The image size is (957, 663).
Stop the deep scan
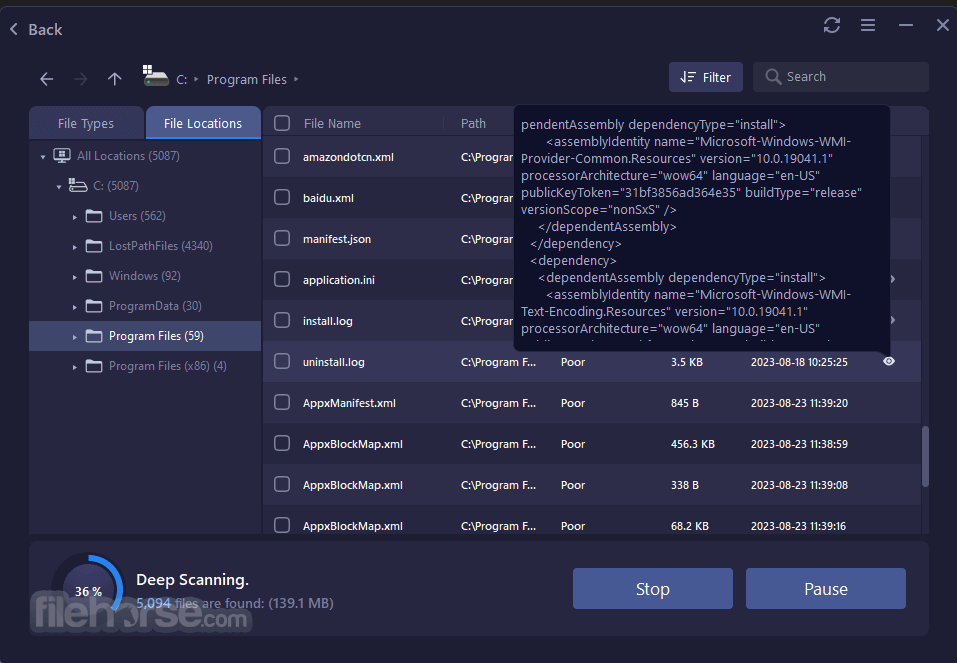652,589
